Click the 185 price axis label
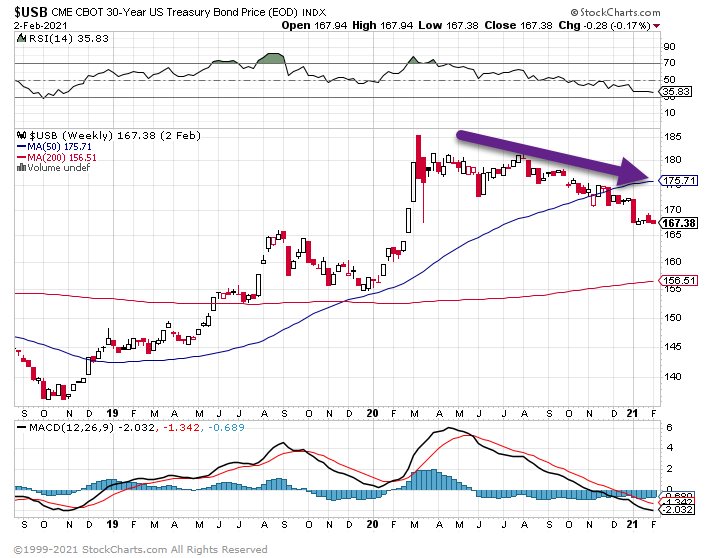720x558 pixels. pyautogui.click(x=673, y=137)
